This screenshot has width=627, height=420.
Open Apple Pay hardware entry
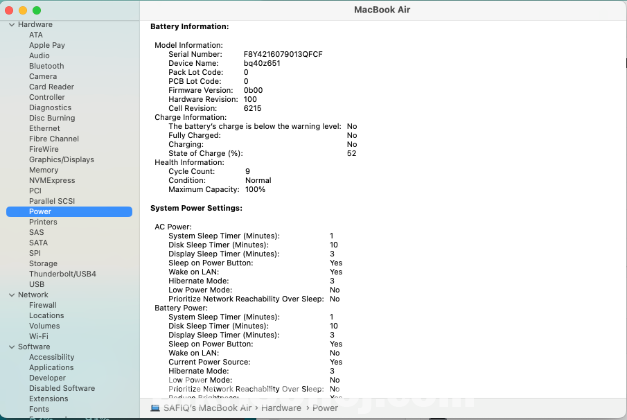pos(47,45)
